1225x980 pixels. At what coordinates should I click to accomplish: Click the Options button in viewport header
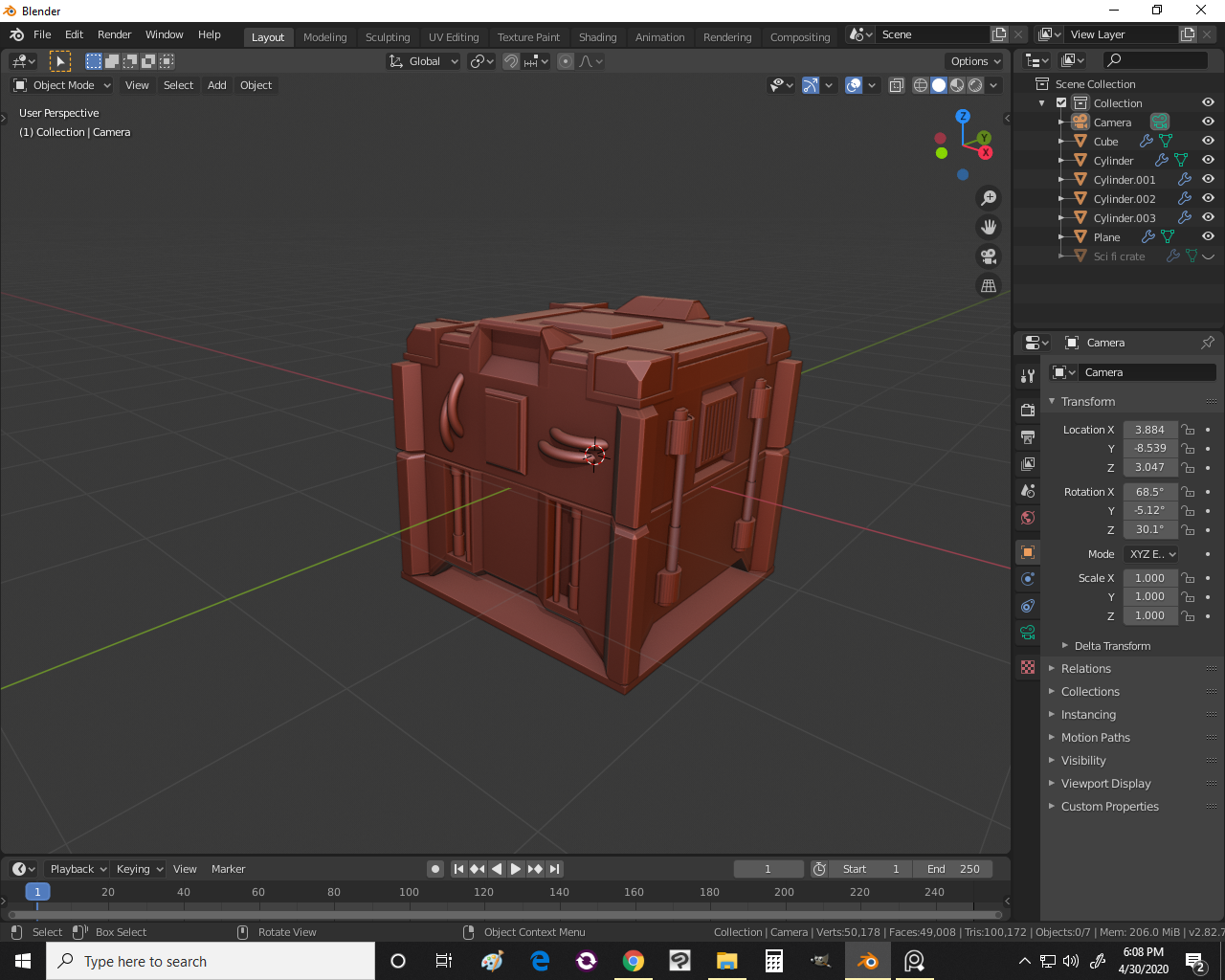pos(974,60)
